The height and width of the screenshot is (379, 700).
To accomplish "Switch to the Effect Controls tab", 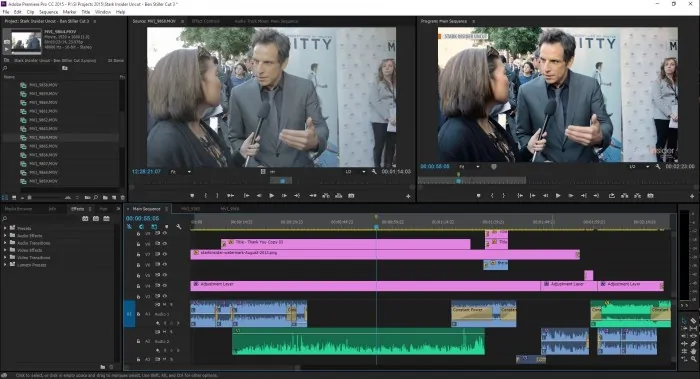I will click(x=205, y=21).
